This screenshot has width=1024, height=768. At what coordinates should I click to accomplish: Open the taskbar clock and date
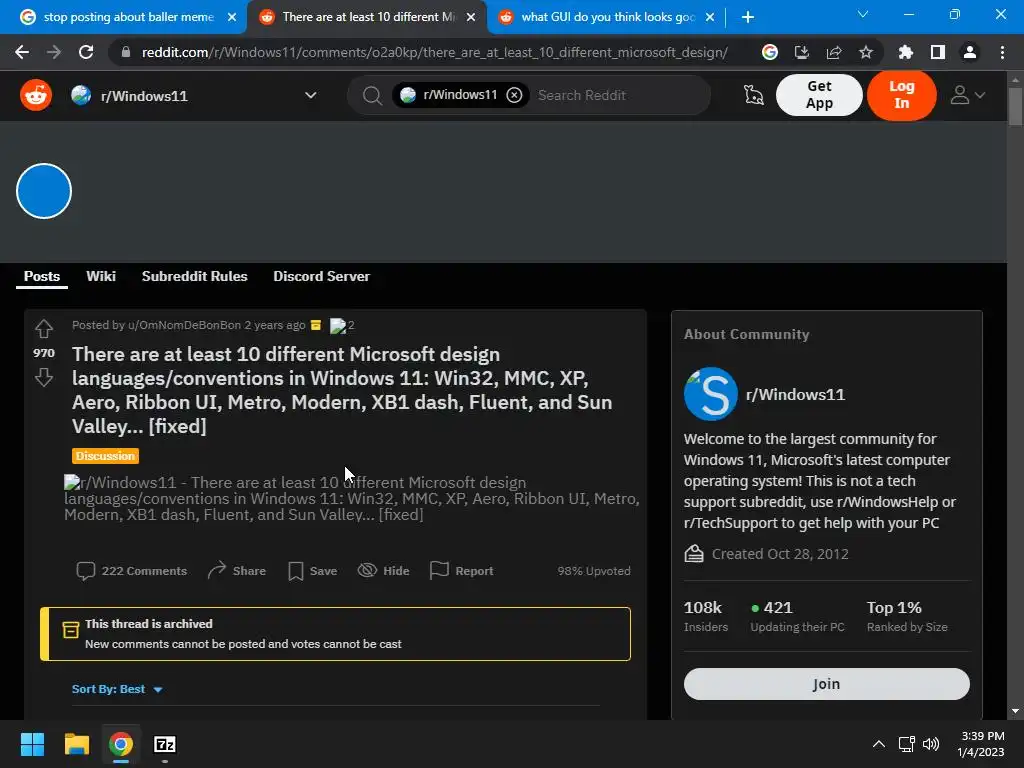pyautogui.click(x=981, y=744)
